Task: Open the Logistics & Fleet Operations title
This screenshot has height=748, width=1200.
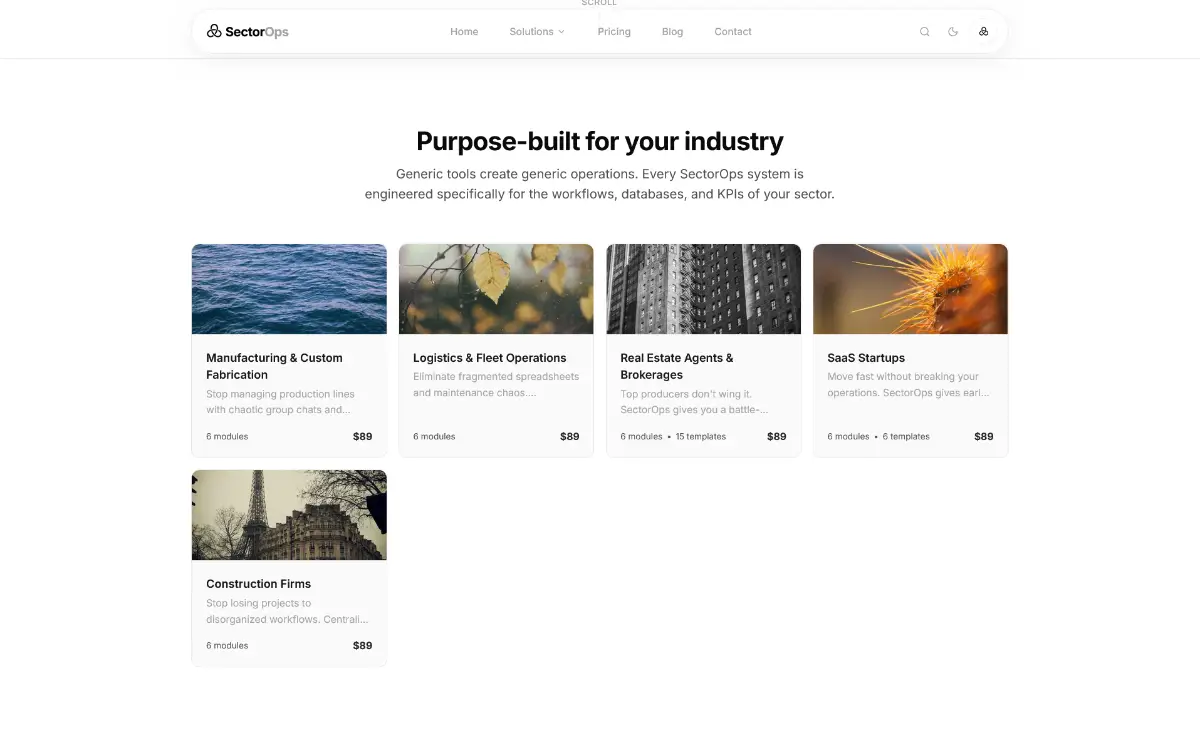Action: 490,358
